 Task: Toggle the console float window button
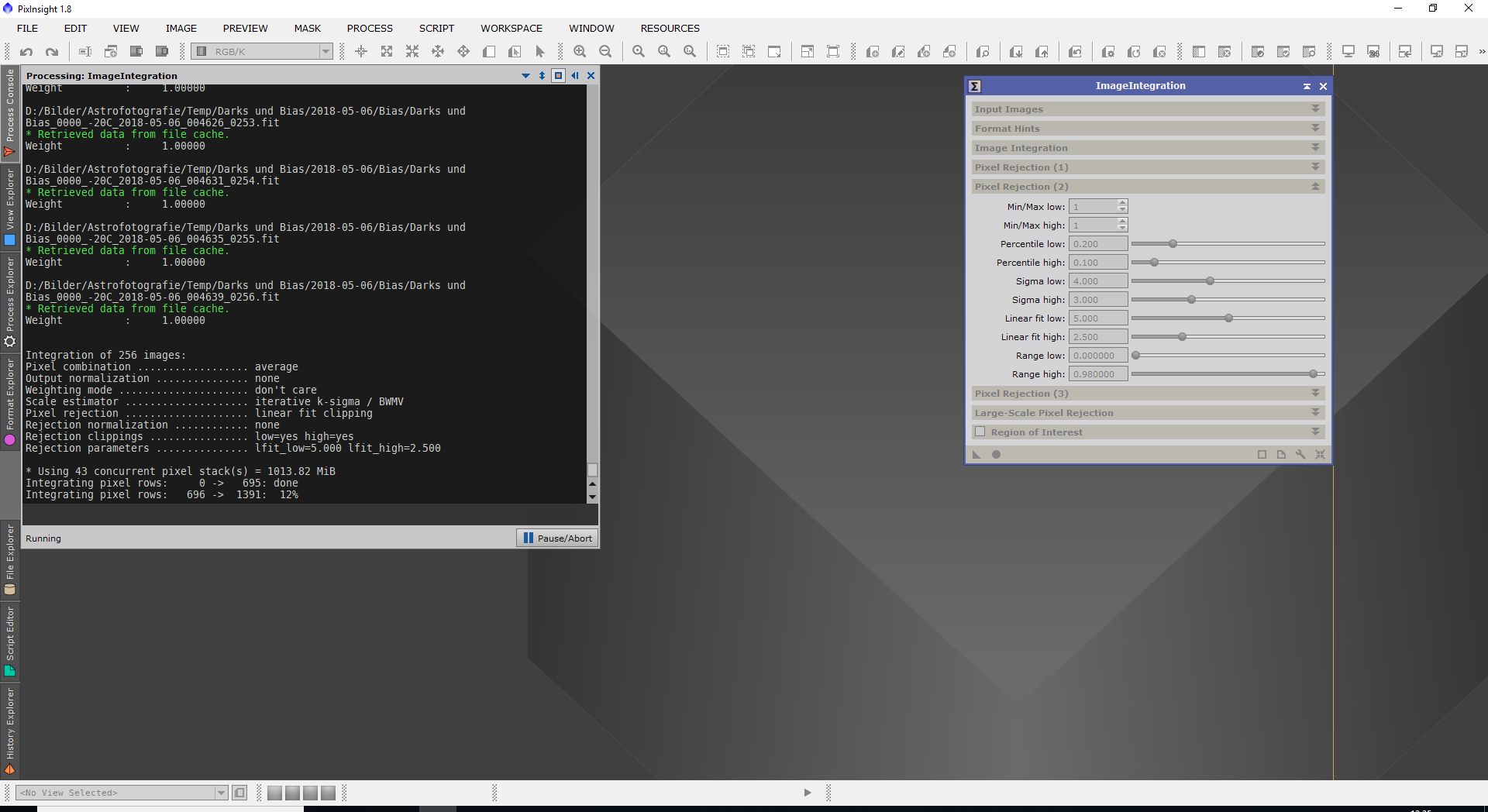(x=558, y=75)
